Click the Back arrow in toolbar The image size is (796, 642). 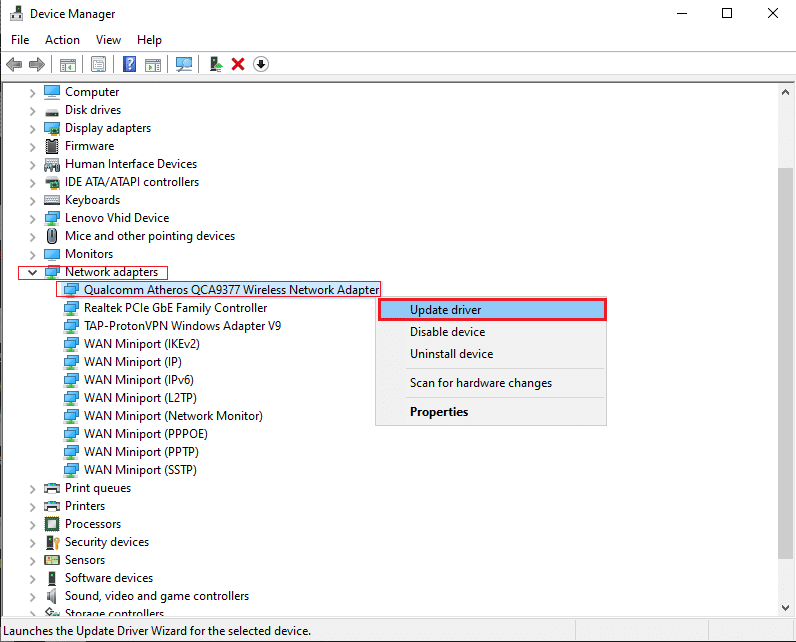point(14,64)
